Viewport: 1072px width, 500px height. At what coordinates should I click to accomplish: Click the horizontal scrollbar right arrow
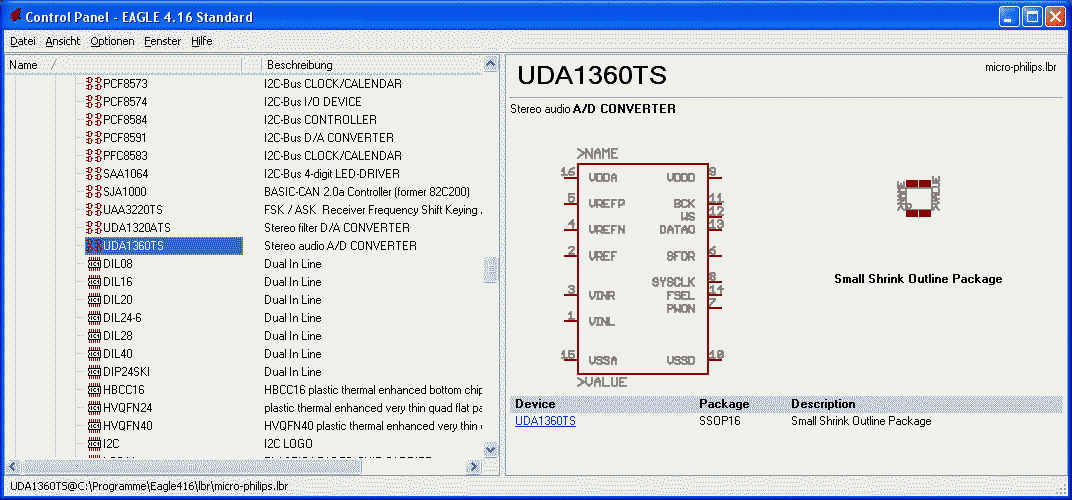pos(473,466)
